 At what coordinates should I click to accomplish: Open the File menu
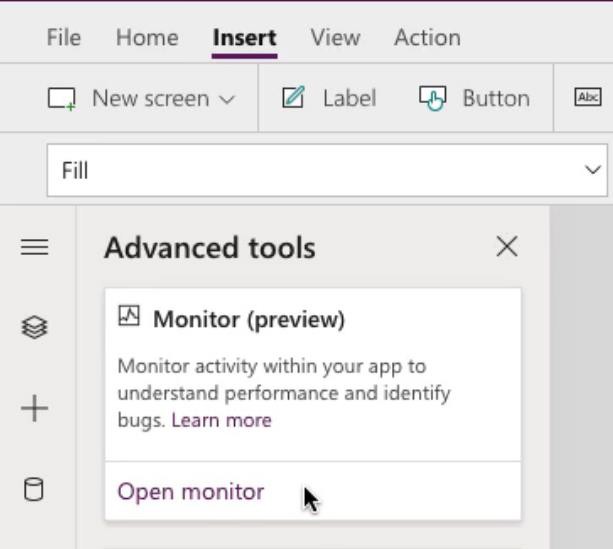[x=64, y=38]
